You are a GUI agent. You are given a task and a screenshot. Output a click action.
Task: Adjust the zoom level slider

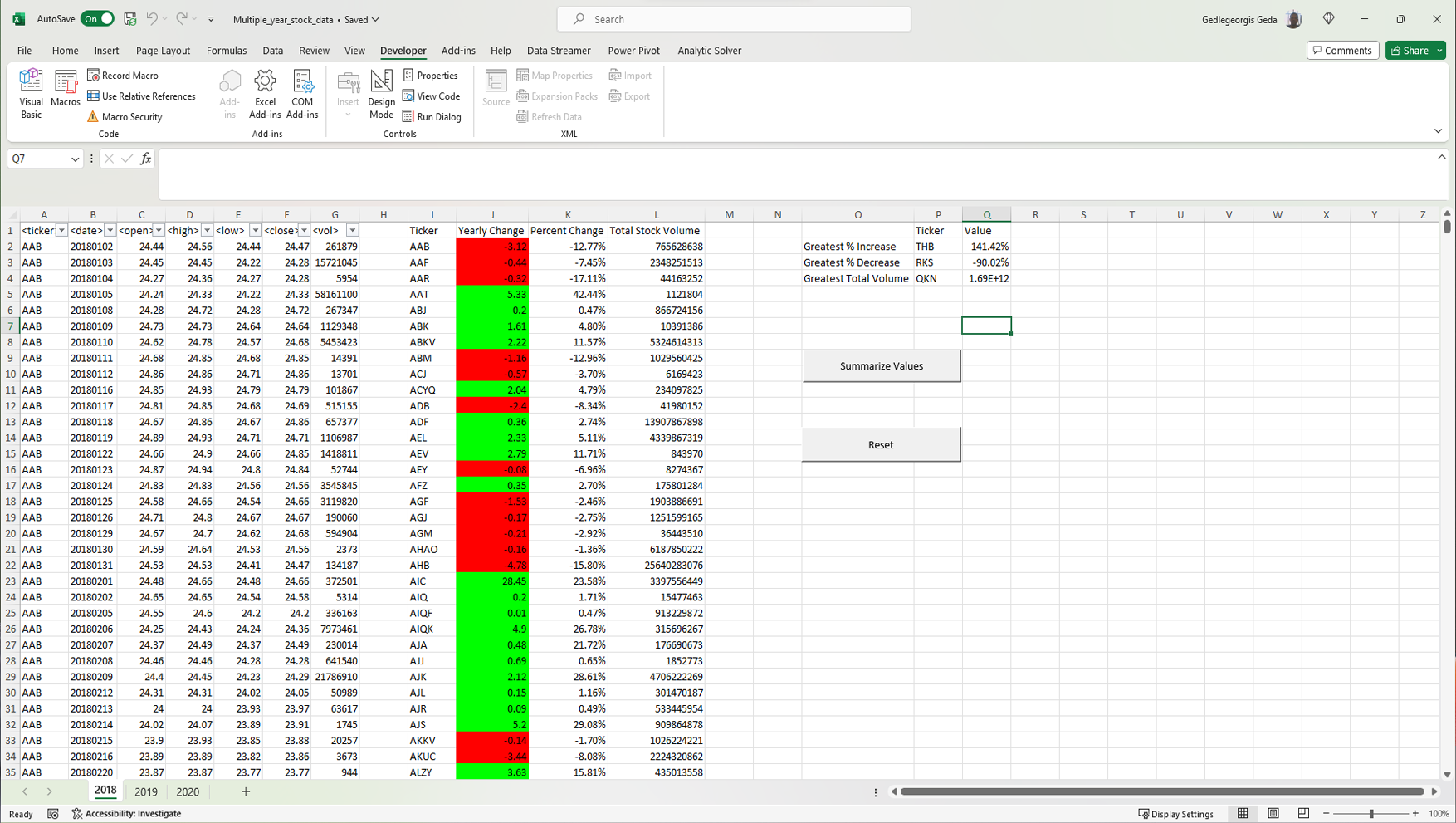(1371, 814)
